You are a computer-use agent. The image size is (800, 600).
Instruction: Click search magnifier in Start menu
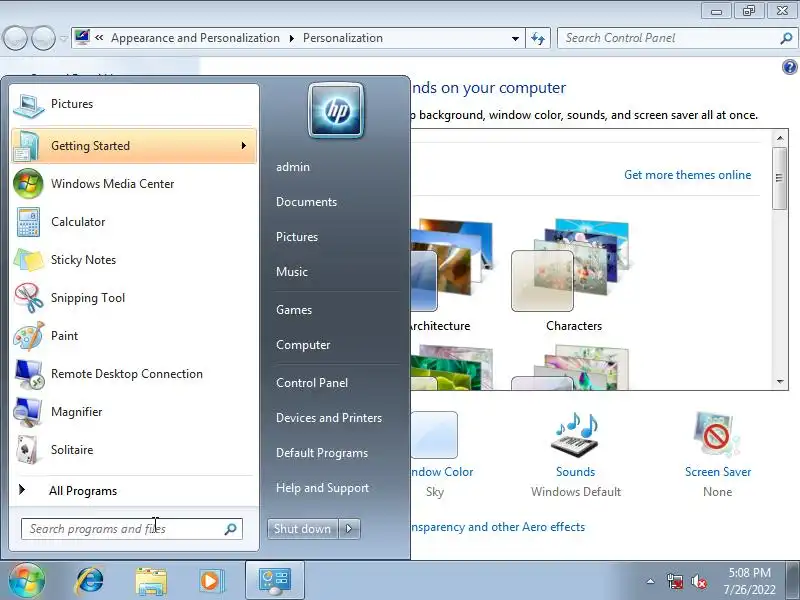[x=231, y=529]
